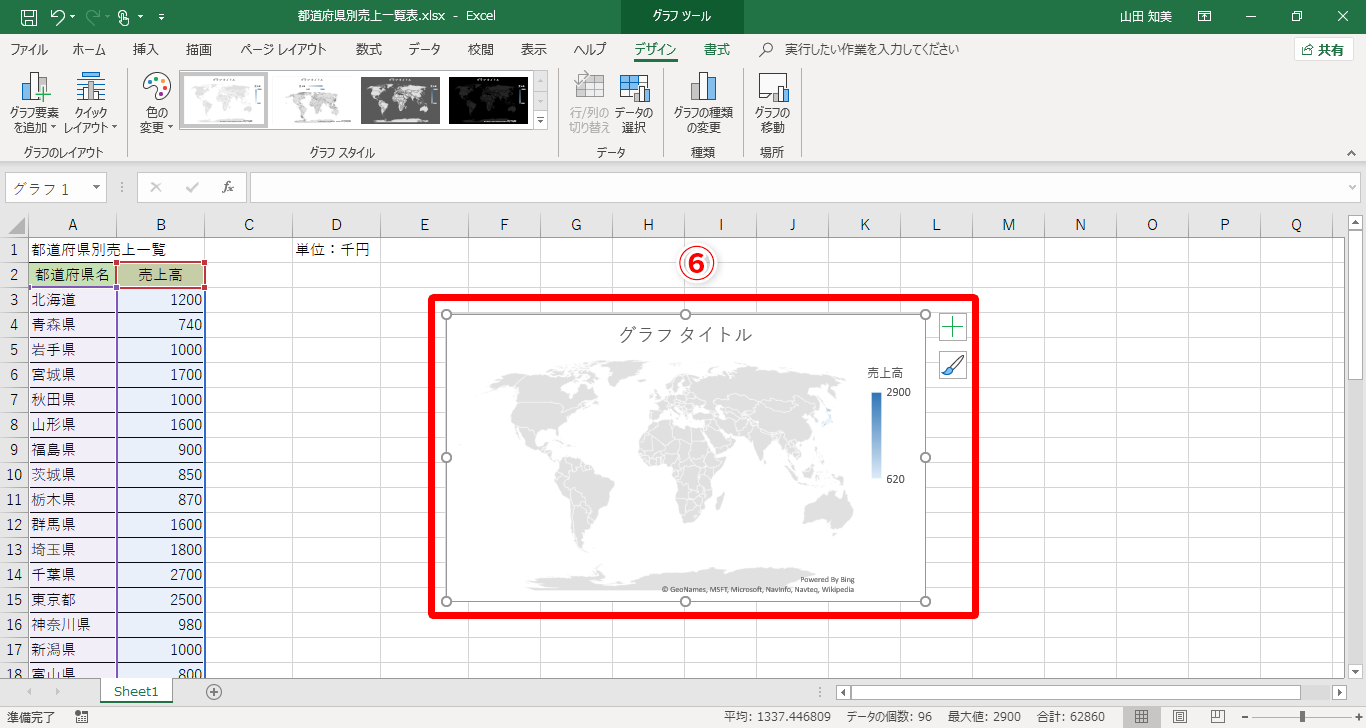This screenshot has height=728, width=1366.
Task: Undo the last action
Action: coord(57,17)
